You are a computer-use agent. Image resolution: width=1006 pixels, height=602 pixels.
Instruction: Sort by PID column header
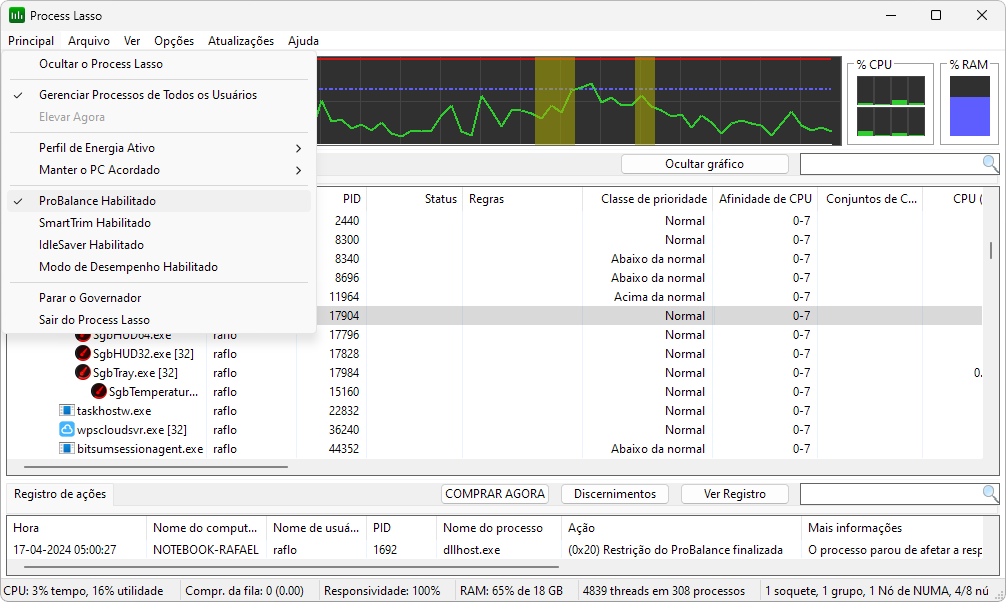coord(332,199)
